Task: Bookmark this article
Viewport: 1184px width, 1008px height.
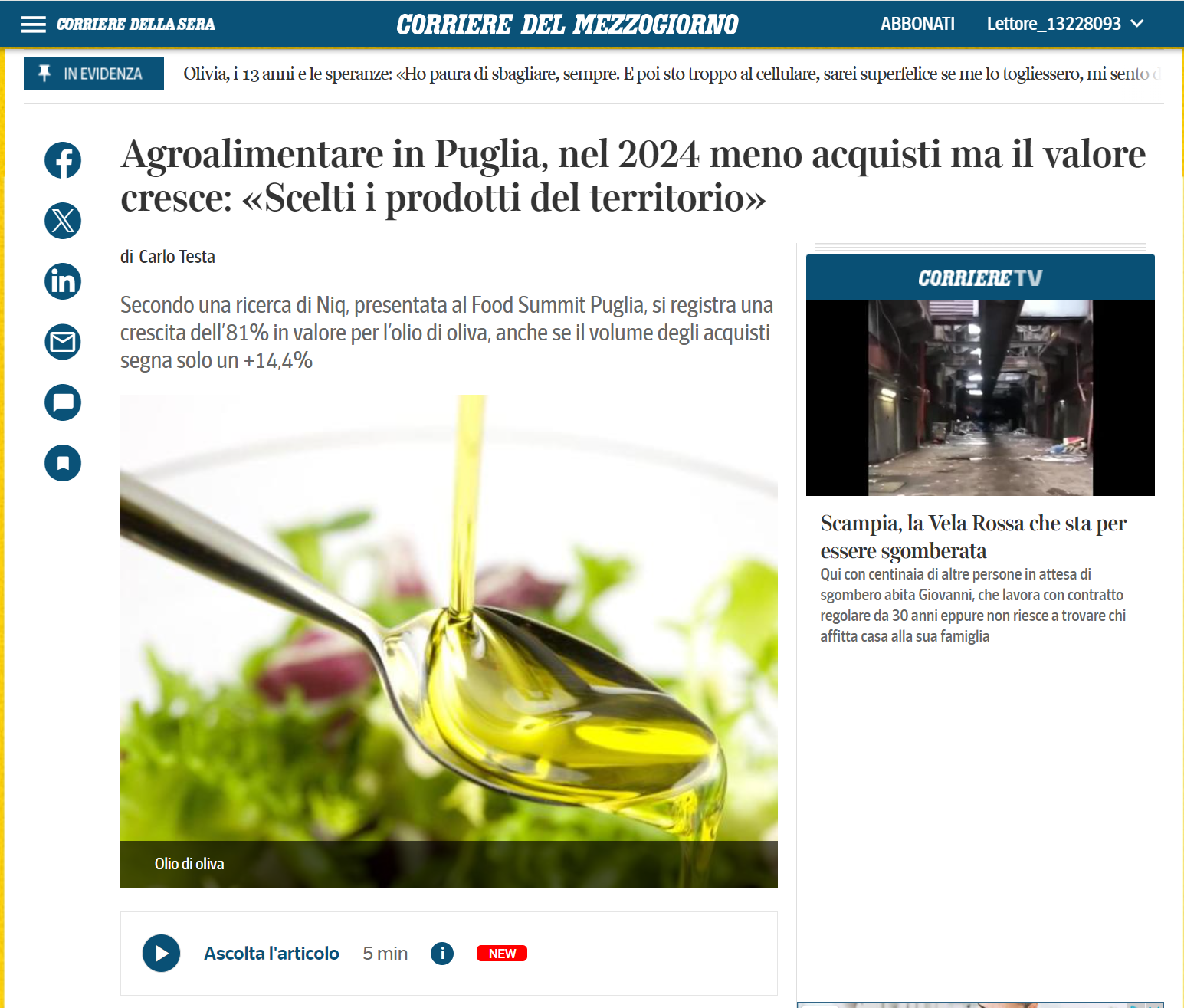Action: coord(63,463)
